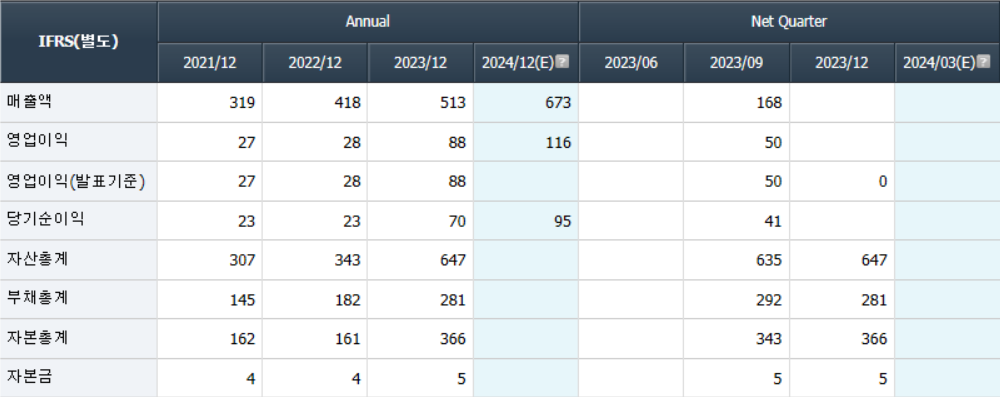This screenshot has height=397, width=1000.
Task: Click 자산총계 value 343 for 2022/12
Action: [348, 260]
